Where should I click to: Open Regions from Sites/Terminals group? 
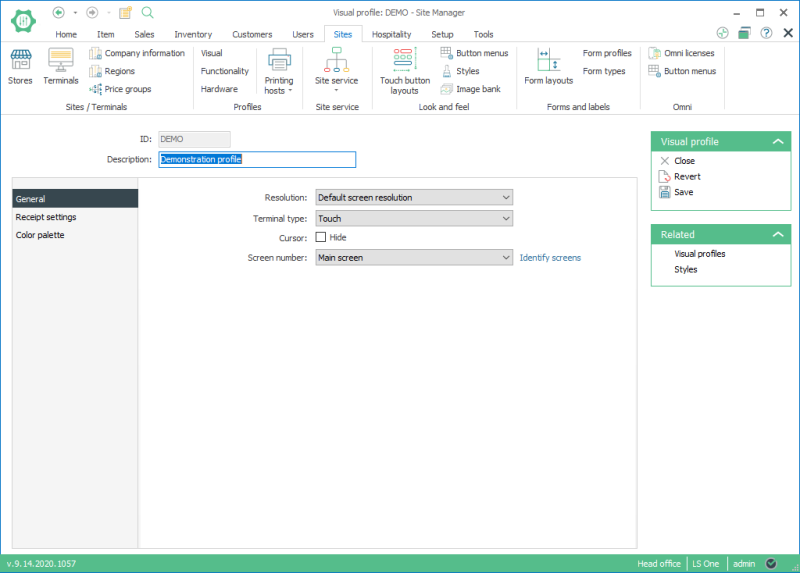(112, 71)
